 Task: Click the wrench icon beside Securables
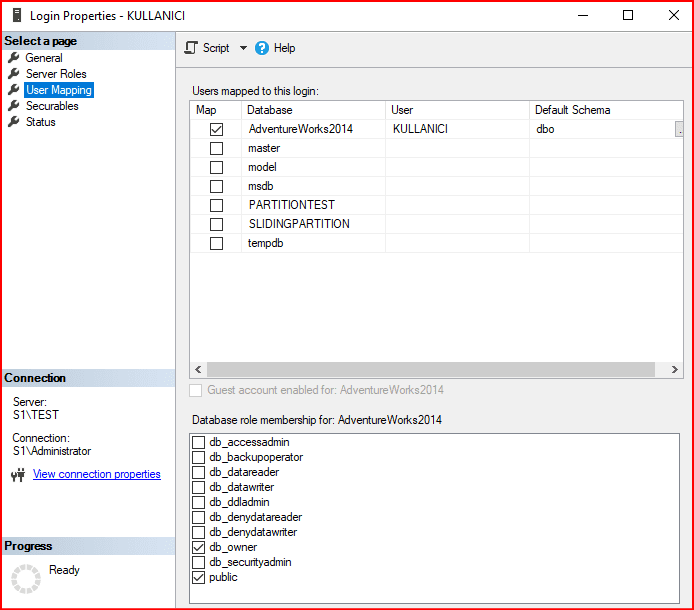[x=14, y=106]
